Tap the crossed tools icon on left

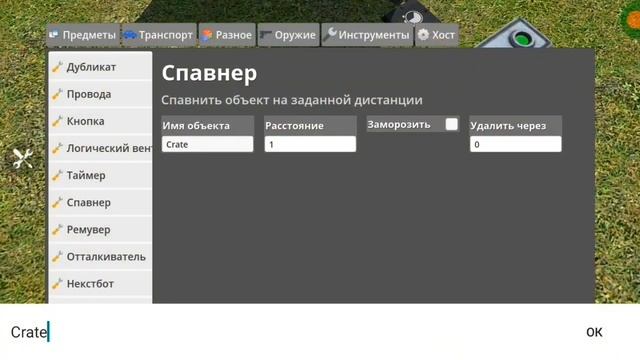pos(22,158)
